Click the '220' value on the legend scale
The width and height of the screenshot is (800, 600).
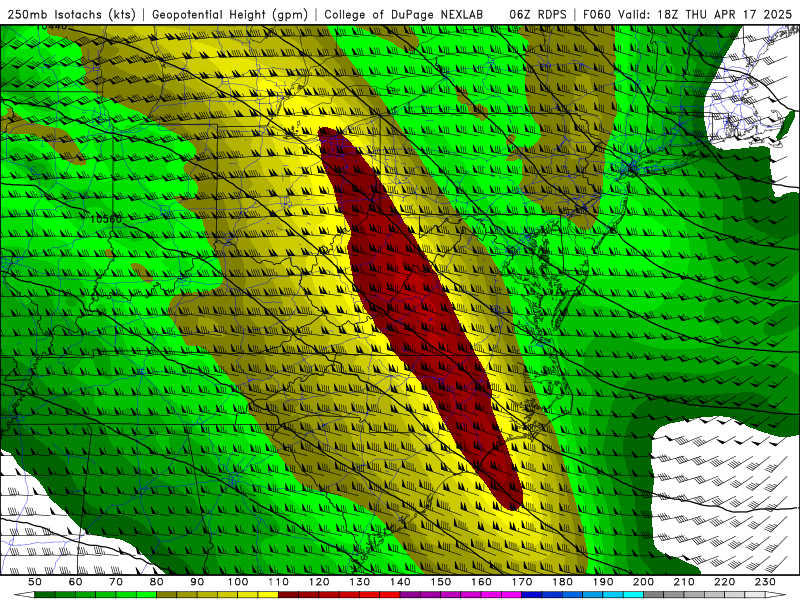tap(725, 582)
